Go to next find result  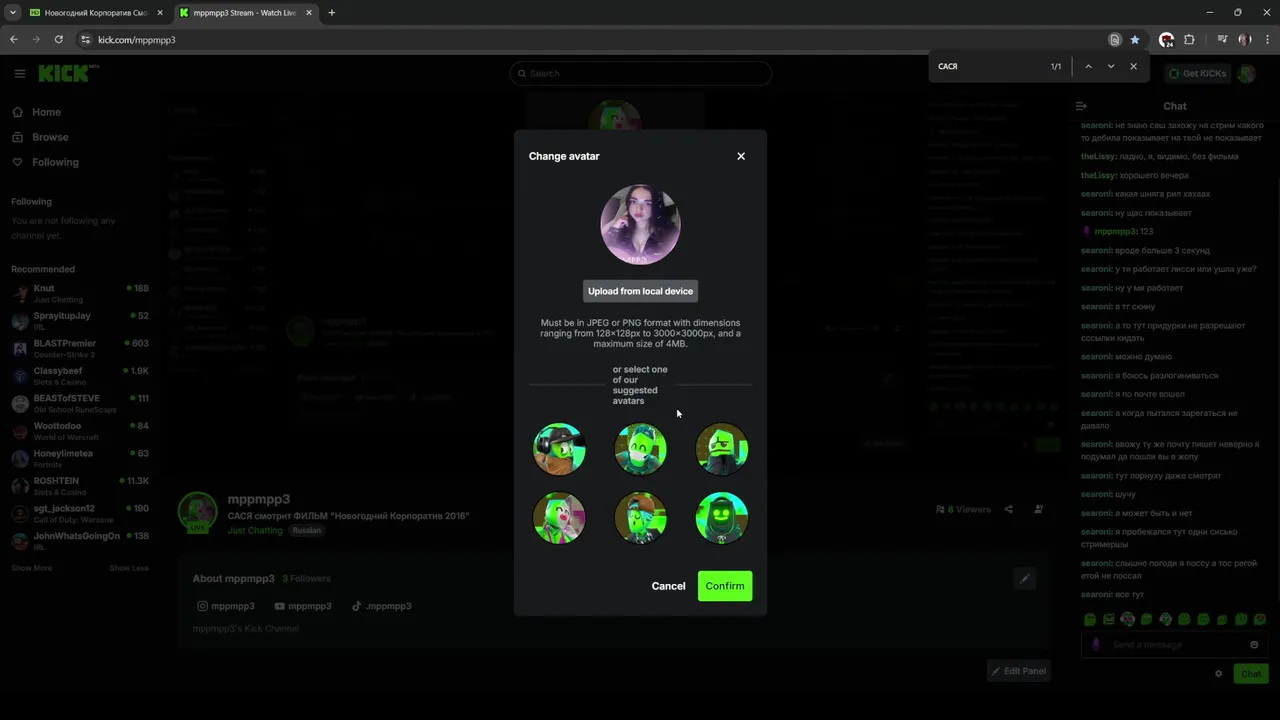pos(1110,66)
